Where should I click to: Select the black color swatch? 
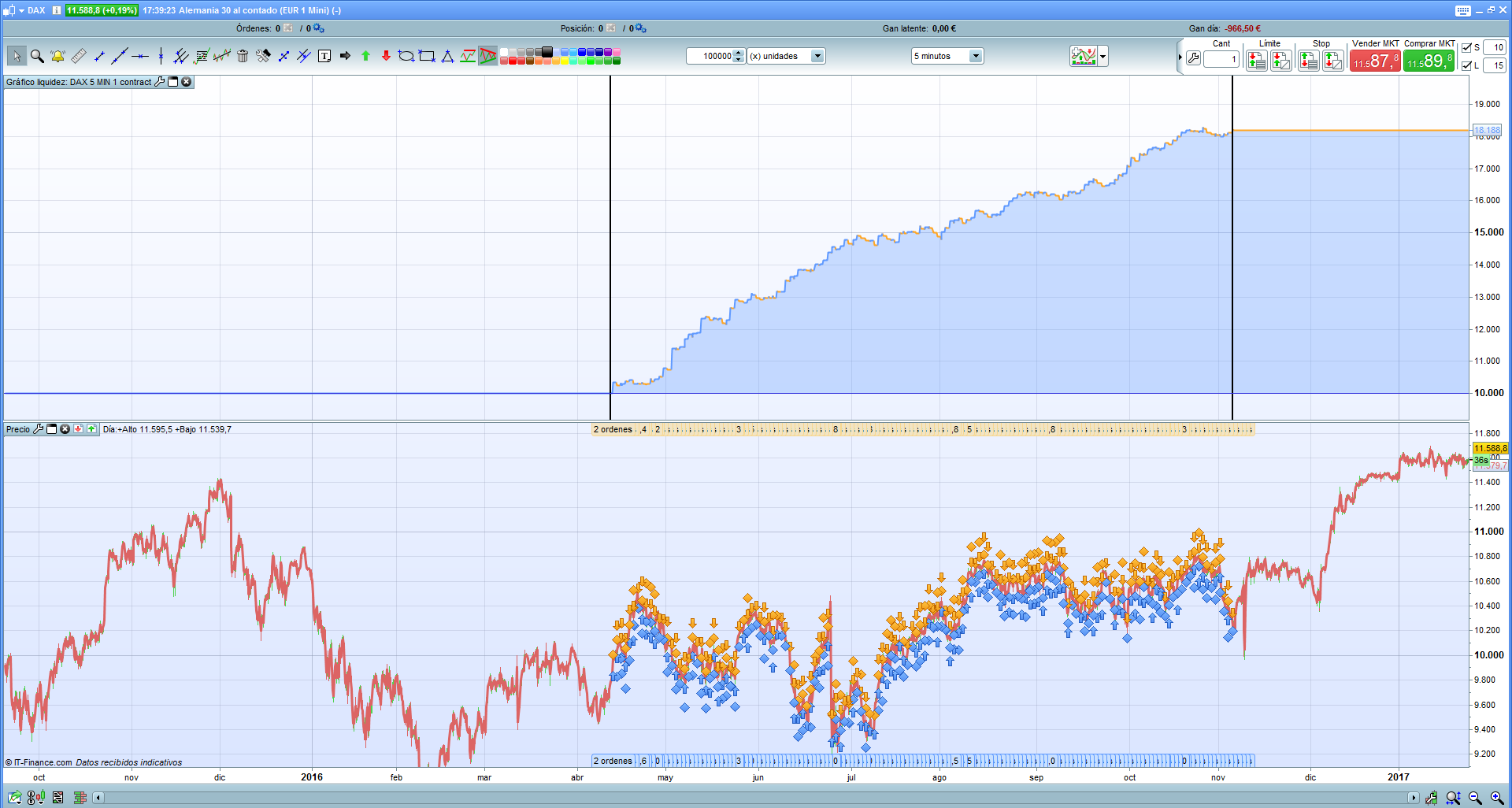point(547,52)
